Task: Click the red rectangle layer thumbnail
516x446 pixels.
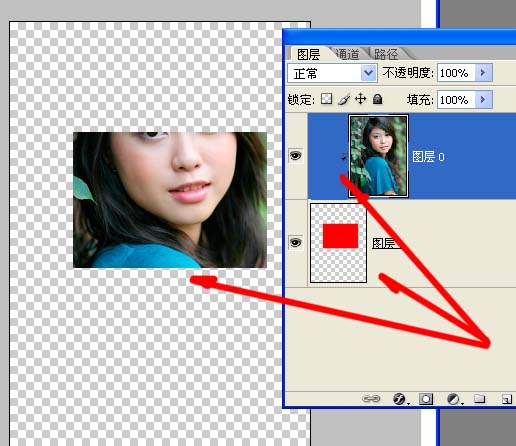Action: pyautogui.click(x=339, y=243)
